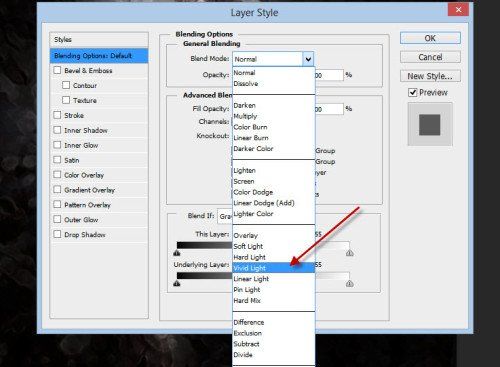
Task: Choose Difference blend mode
Action: coord(274,322)
